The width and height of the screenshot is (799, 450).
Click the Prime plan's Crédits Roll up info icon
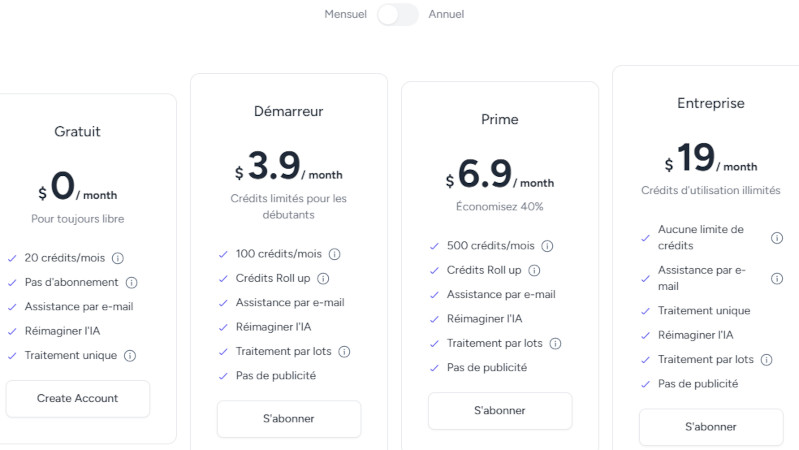click(x=534, y=270)
